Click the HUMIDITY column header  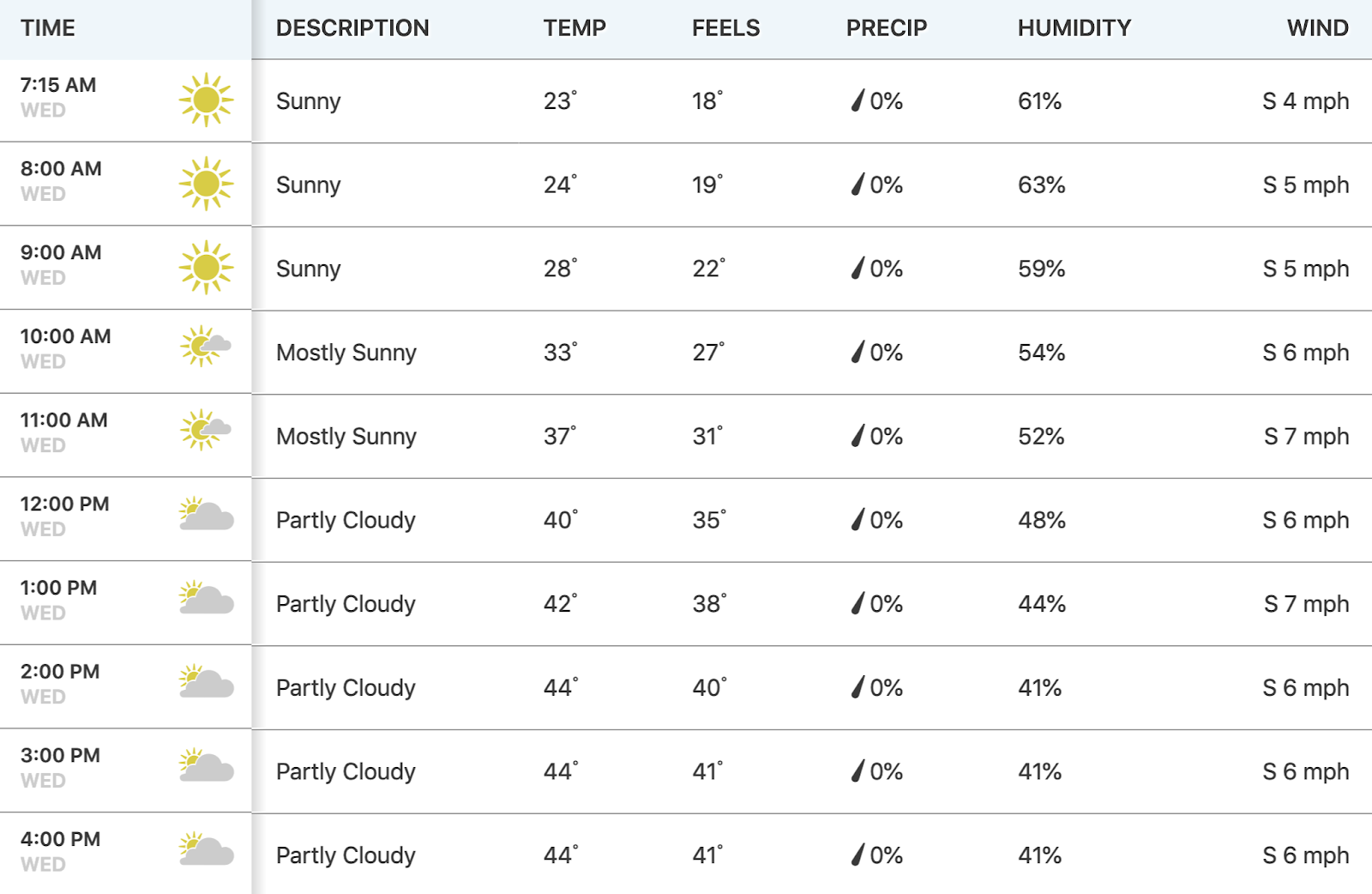pos(1074,28)
